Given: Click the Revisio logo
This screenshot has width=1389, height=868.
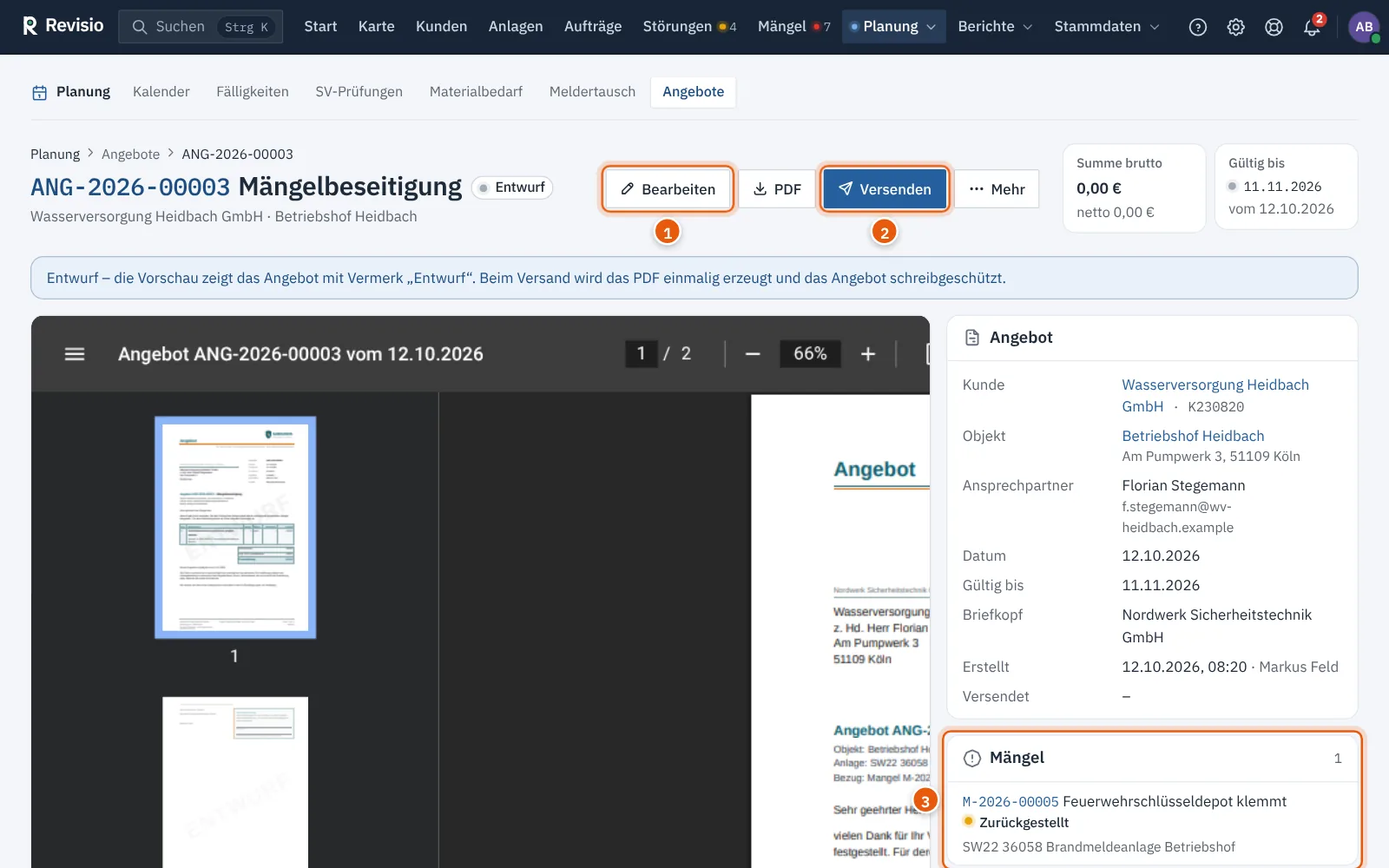Looking at the screenshot, I should pos(63,26).
